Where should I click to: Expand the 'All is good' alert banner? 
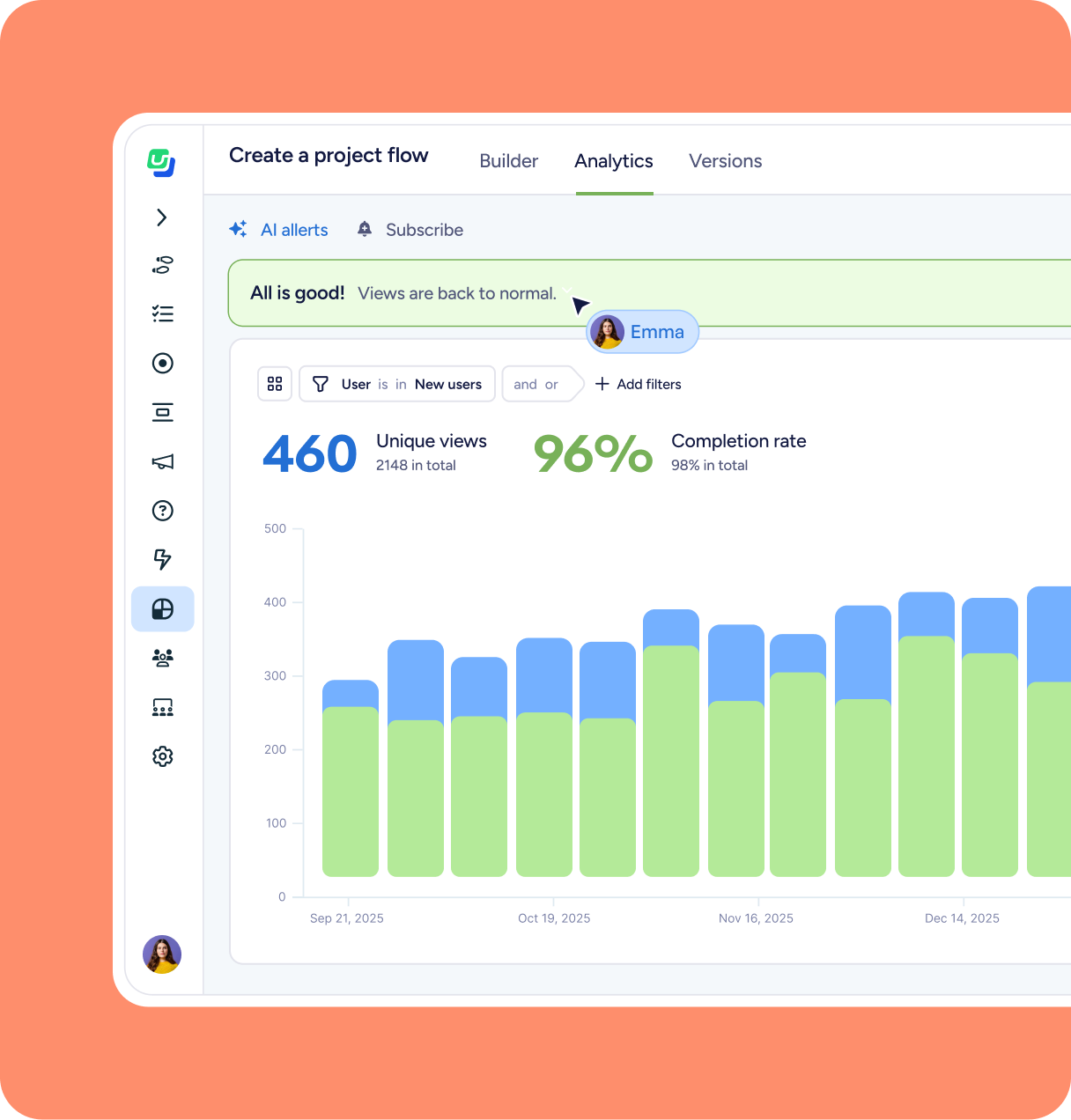coord(568,292)
